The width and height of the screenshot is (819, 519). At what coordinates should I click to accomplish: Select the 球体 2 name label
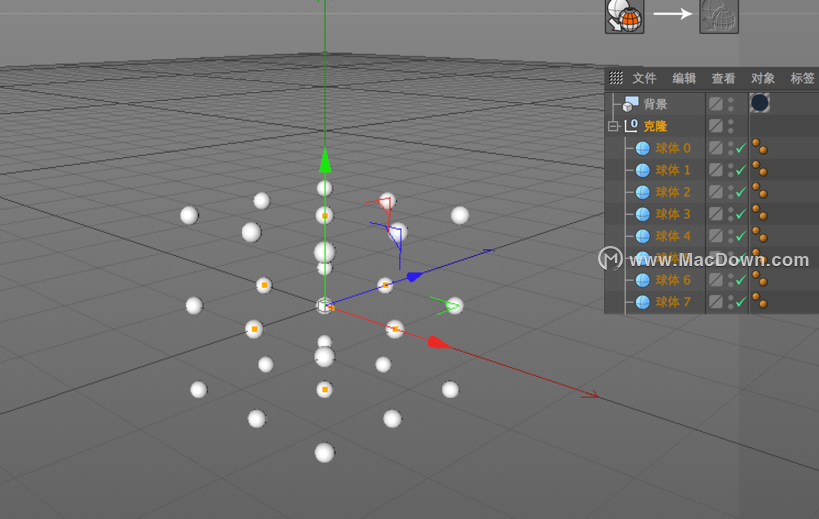click(x=673, y=192)
